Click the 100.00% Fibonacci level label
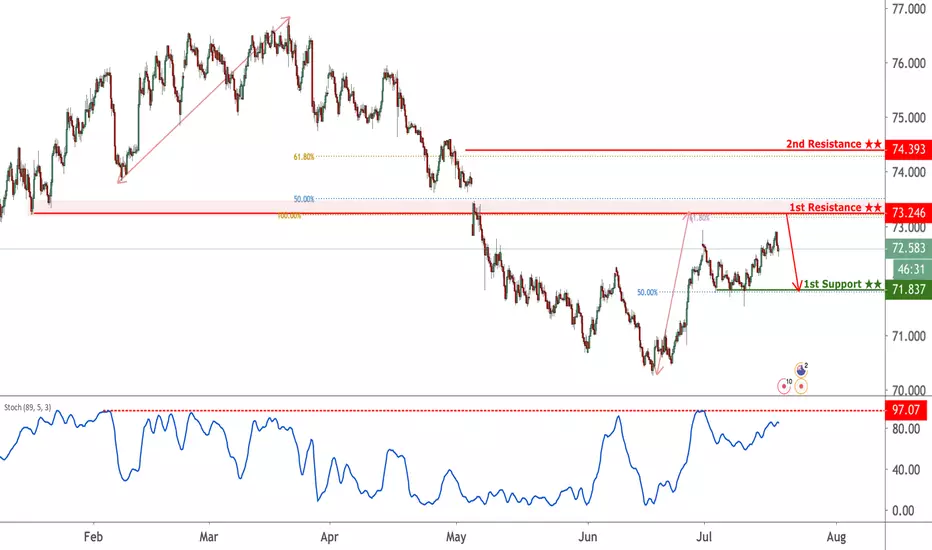Image resolution: width=932 pixels, height=550 pixels. (289, 216)
